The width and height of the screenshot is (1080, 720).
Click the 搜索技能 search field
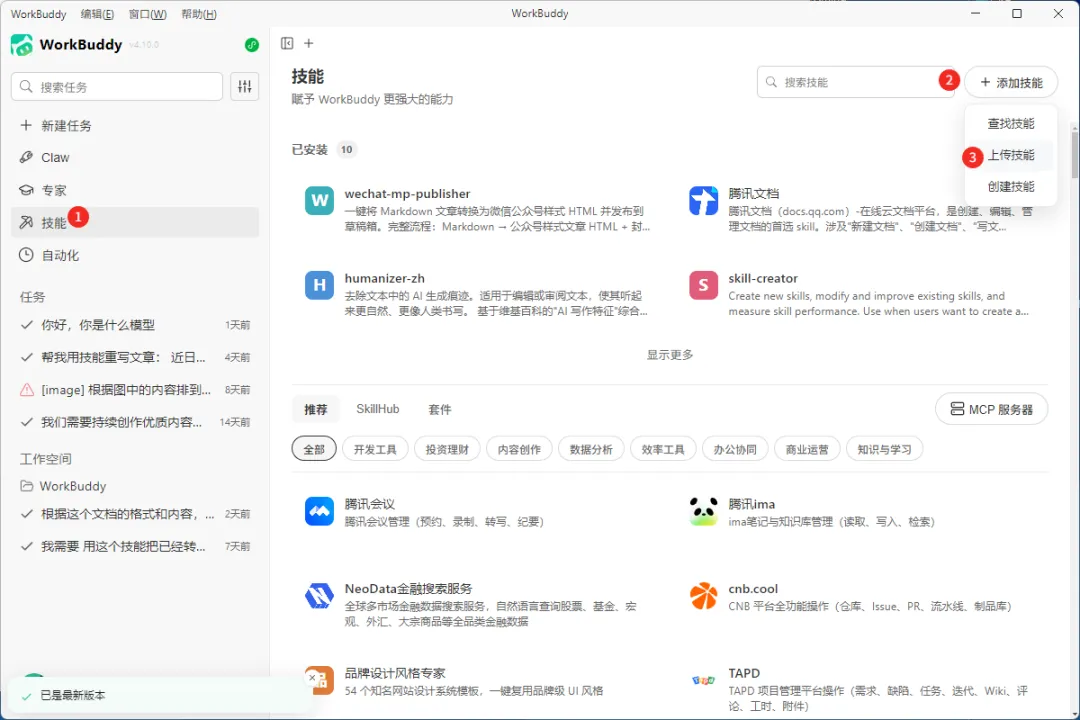pos(855,82)
